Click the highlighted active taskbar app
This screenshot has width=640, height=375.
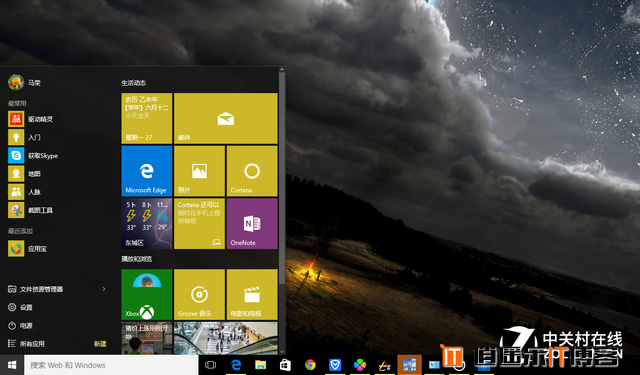point(409,365)
